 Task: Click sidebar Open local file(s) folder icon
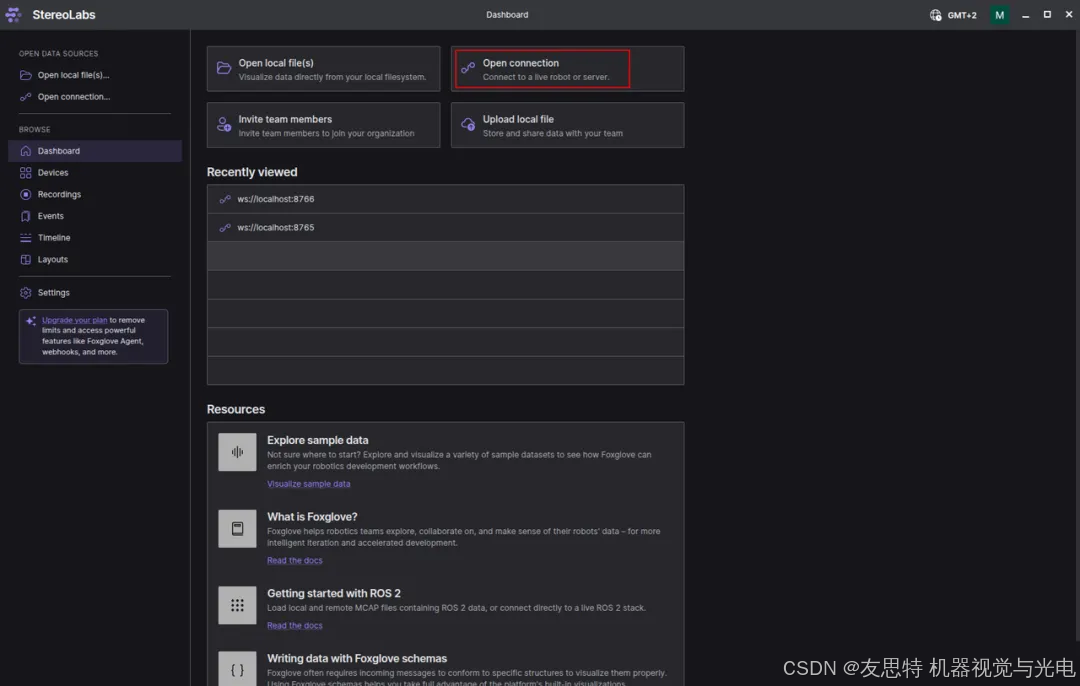(x=25, y=75)
